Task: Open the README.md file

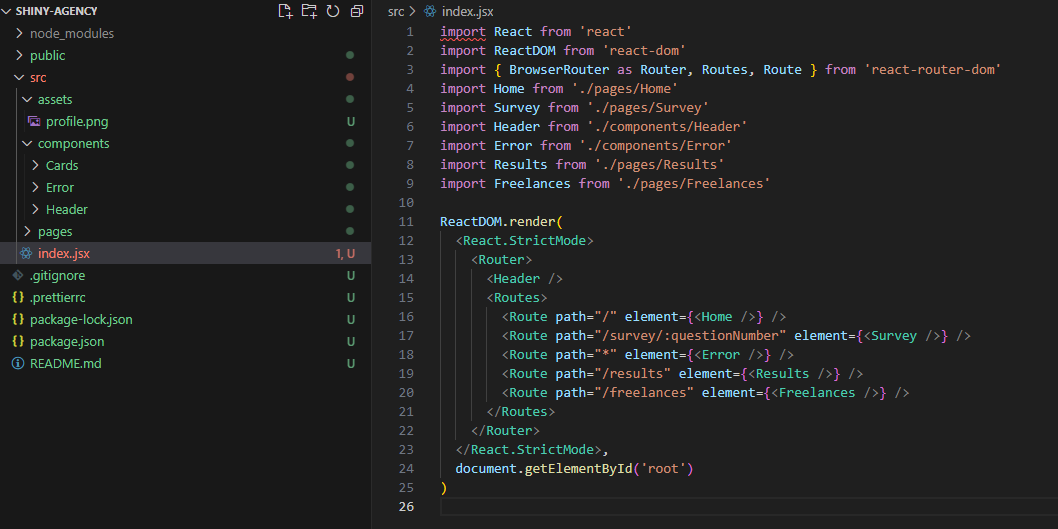Action: [x=65, y=364]
